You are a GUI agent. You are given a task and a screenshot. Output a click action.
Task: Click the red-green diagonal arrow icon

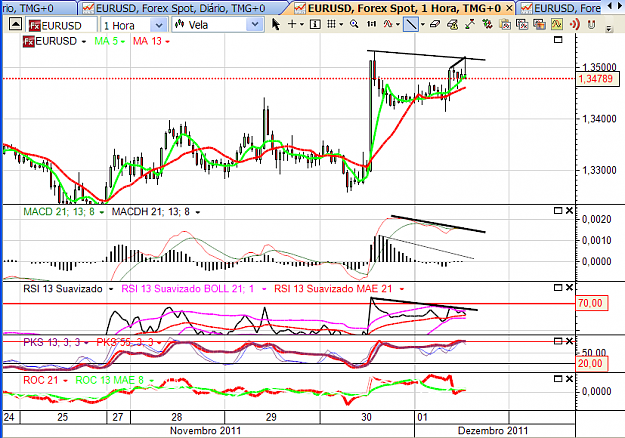(470, 25)
